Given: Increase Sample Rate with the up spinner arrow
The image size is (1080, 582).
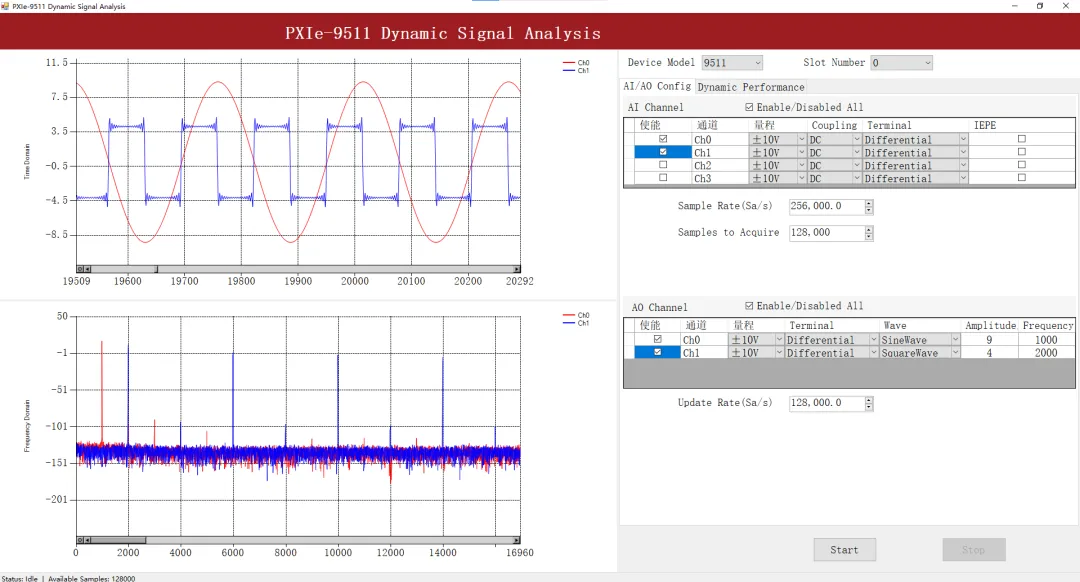Looking at the screenshot, I should [869, 203].
